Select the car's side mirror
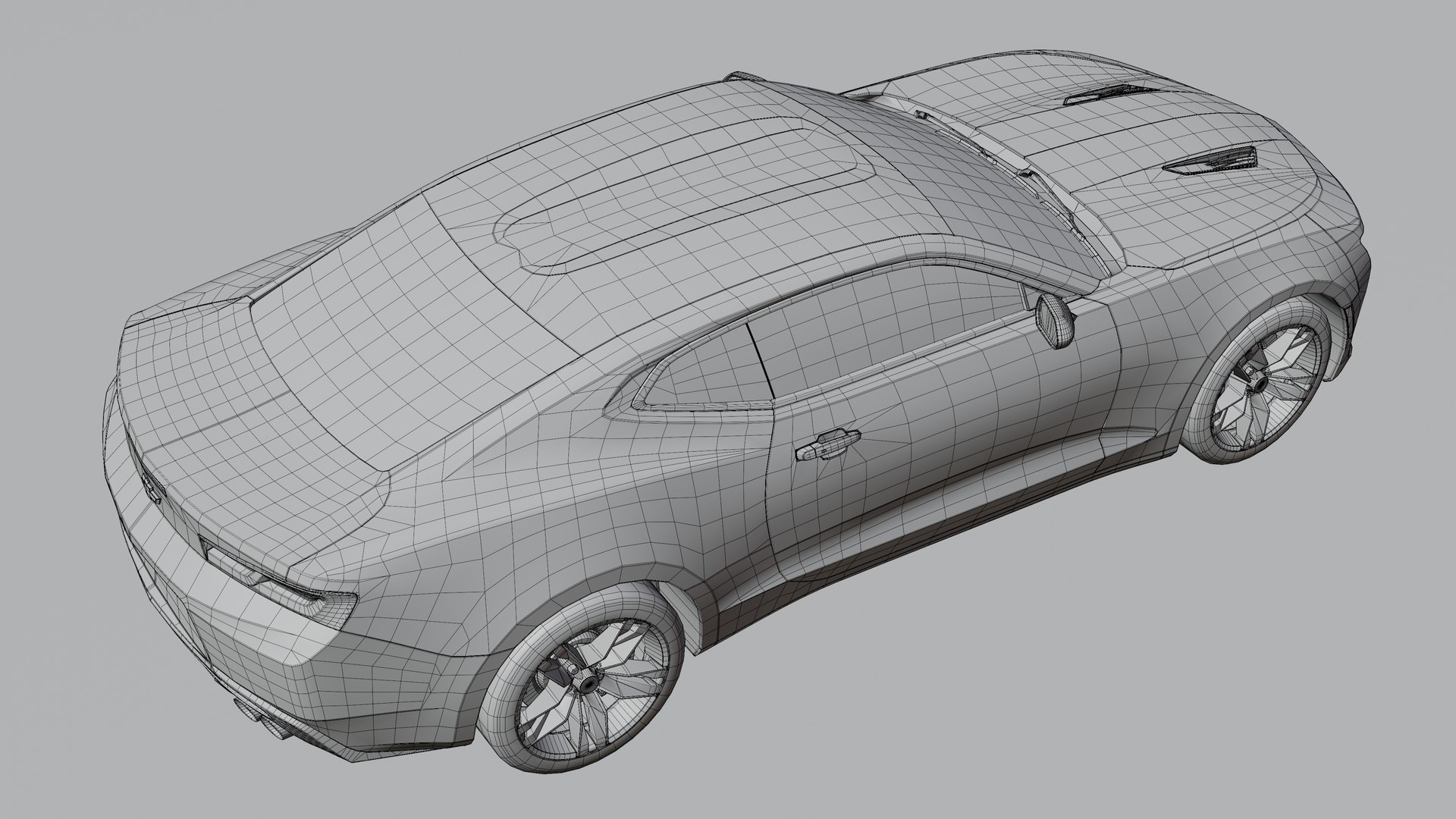This screenshot has width=1456, height=819. [1056, 320]
